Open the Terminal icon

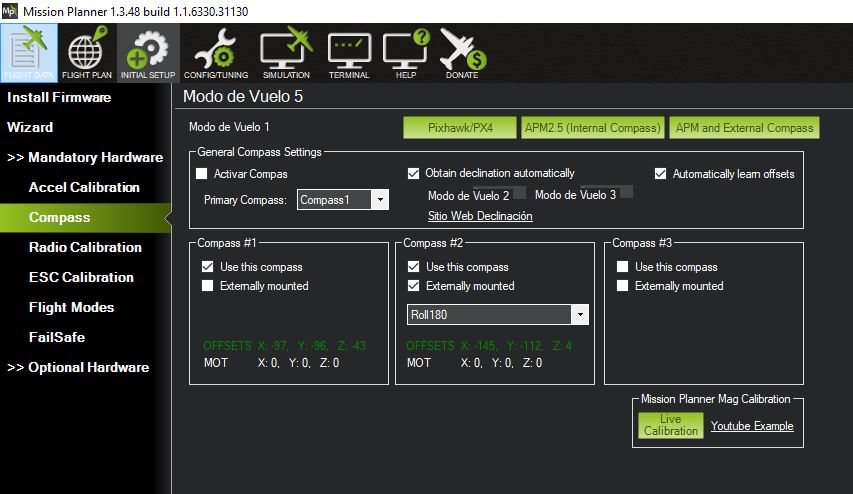pos(349,52)
